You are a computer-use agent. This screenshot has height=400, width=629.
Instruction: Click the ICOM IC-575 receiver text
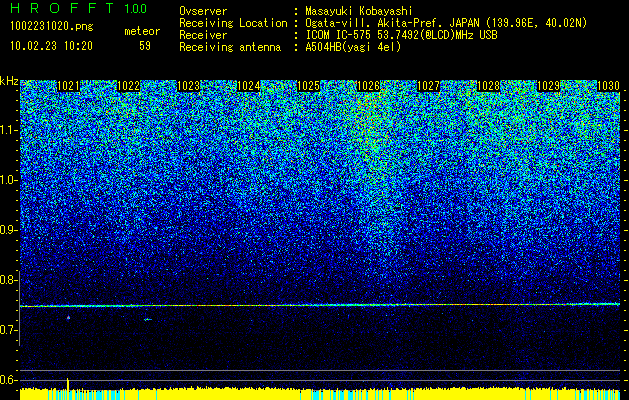(x=401, y=35)
